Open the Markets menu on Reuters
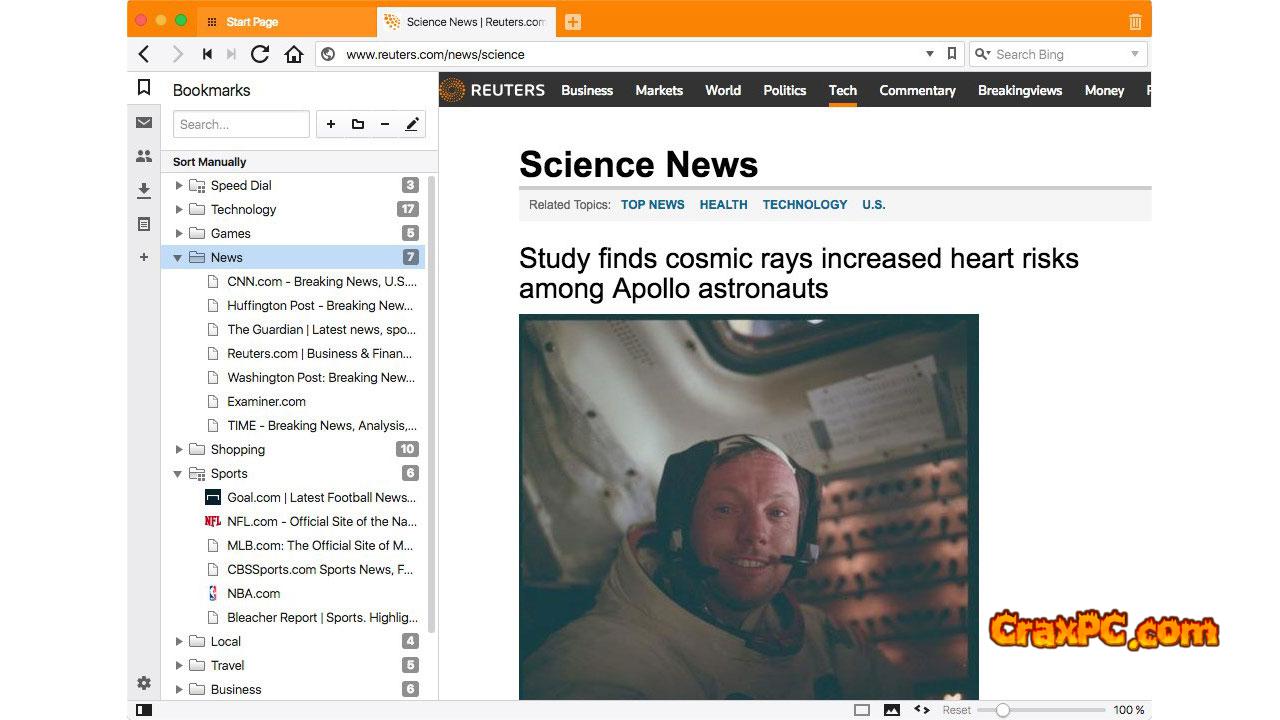 [x=659, y=90]
